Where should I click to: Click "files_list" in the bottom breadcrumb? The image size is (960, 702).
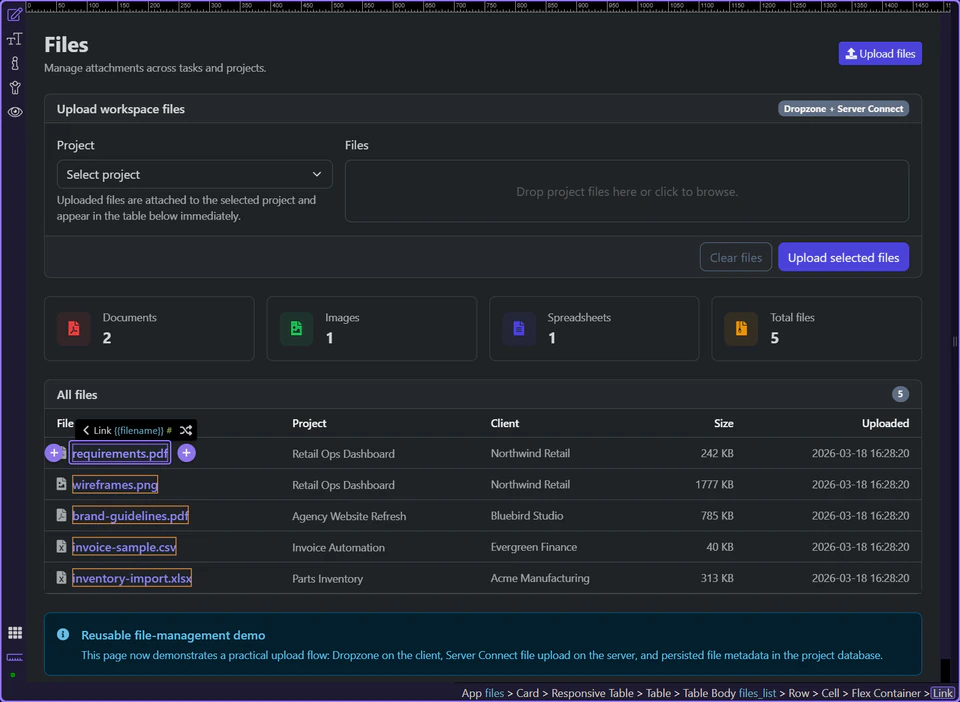755,693
